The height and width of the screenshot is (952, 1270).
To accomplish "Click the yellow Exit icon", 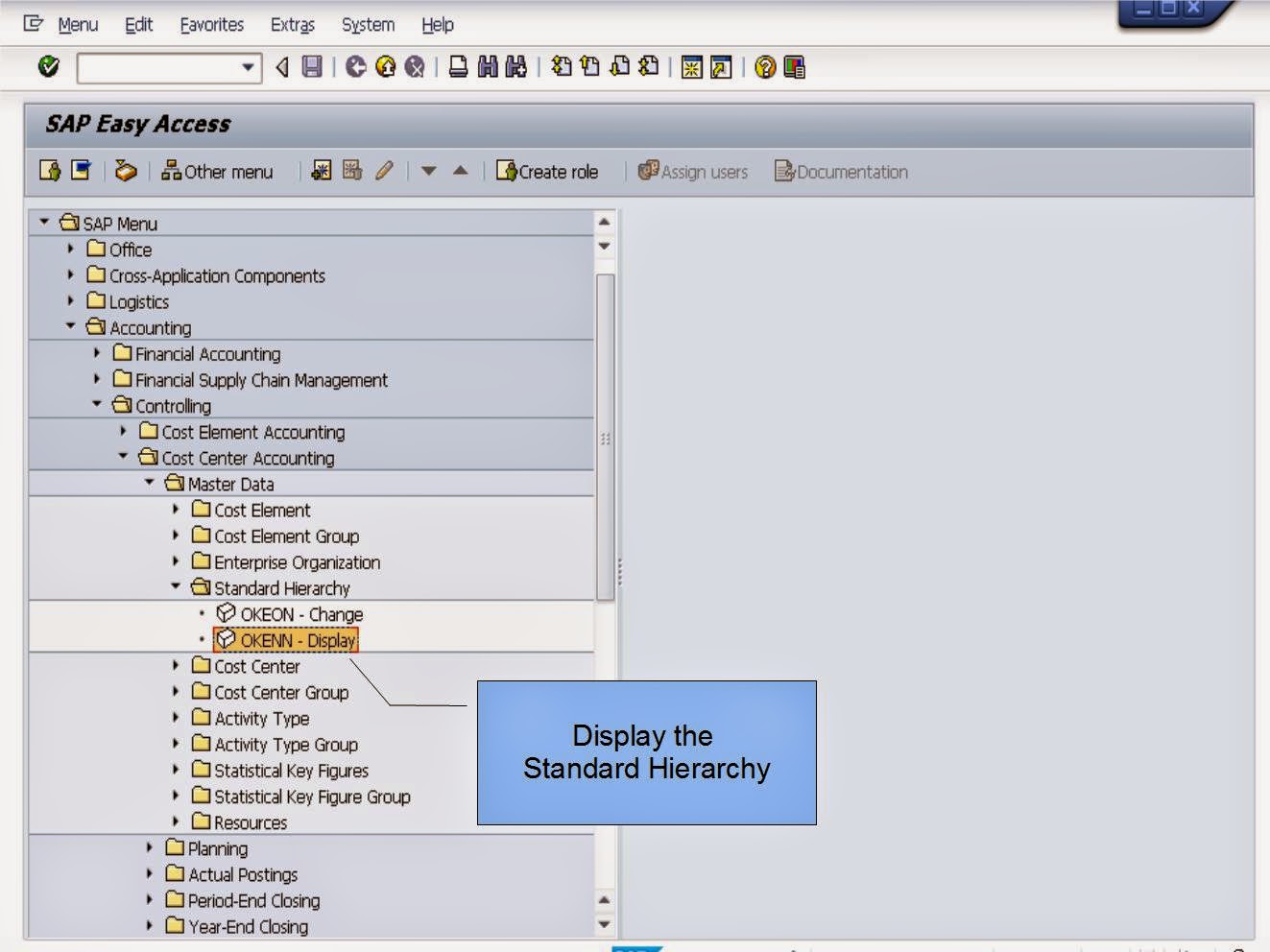I will [386, 66].
